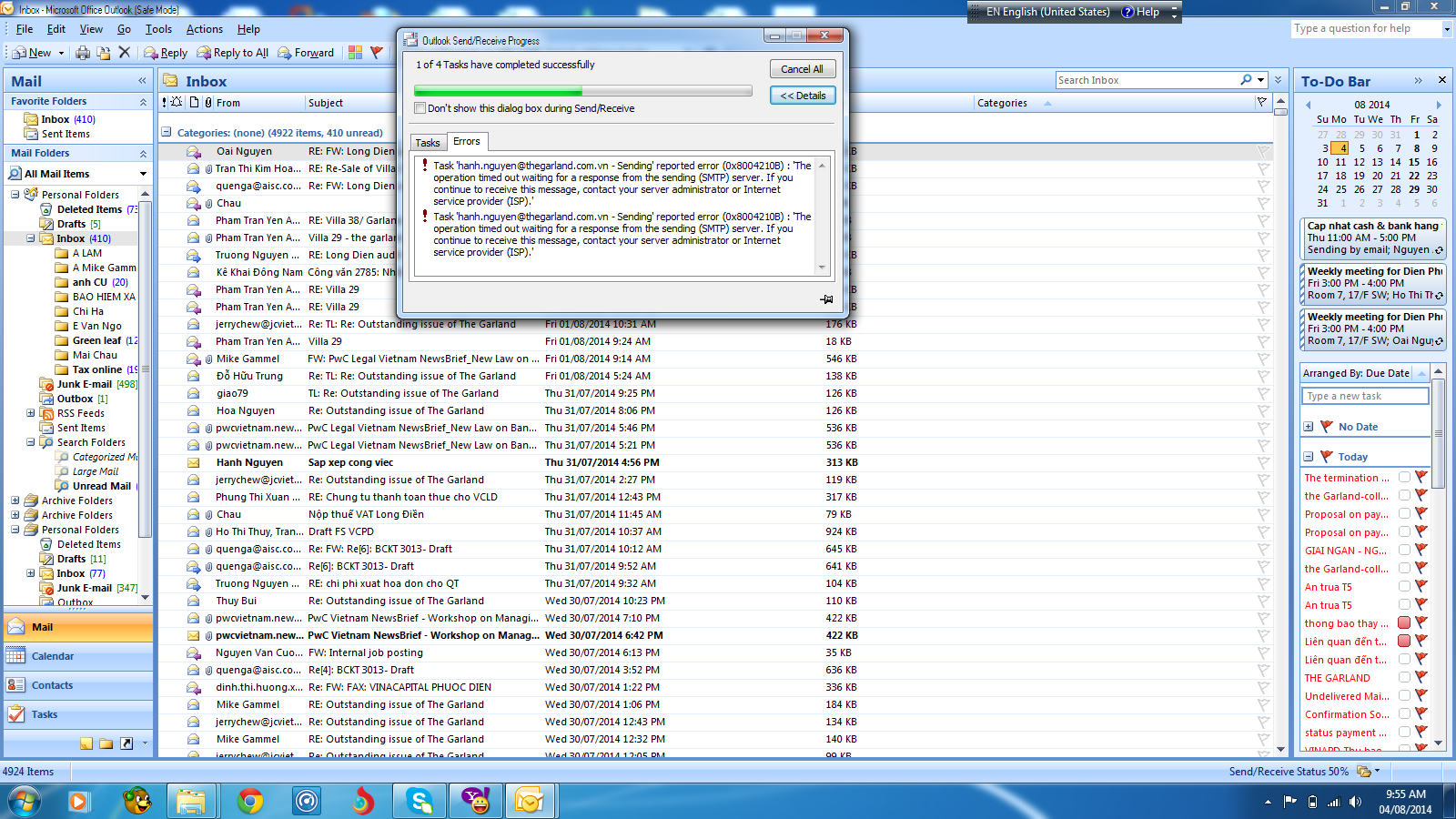This screenshot has width=1456, height=819.
Task: Click the Move to Folder toolbar icon
Action: point(104,53)
